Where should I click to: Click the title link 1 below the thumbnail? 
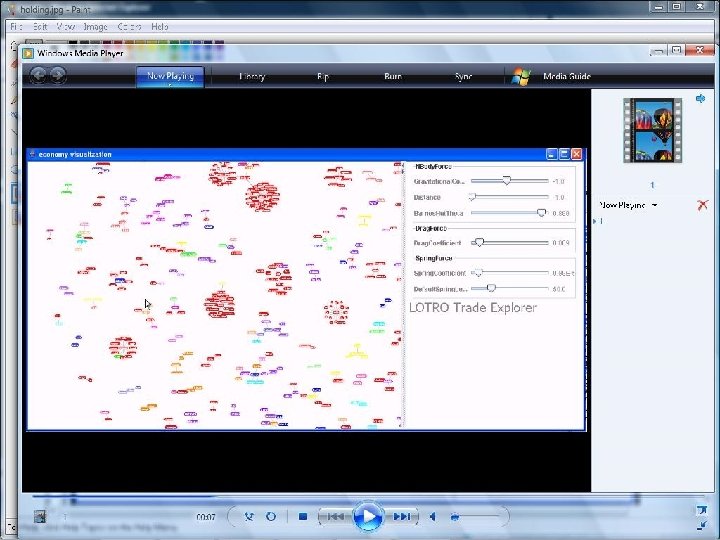point(652,185)
